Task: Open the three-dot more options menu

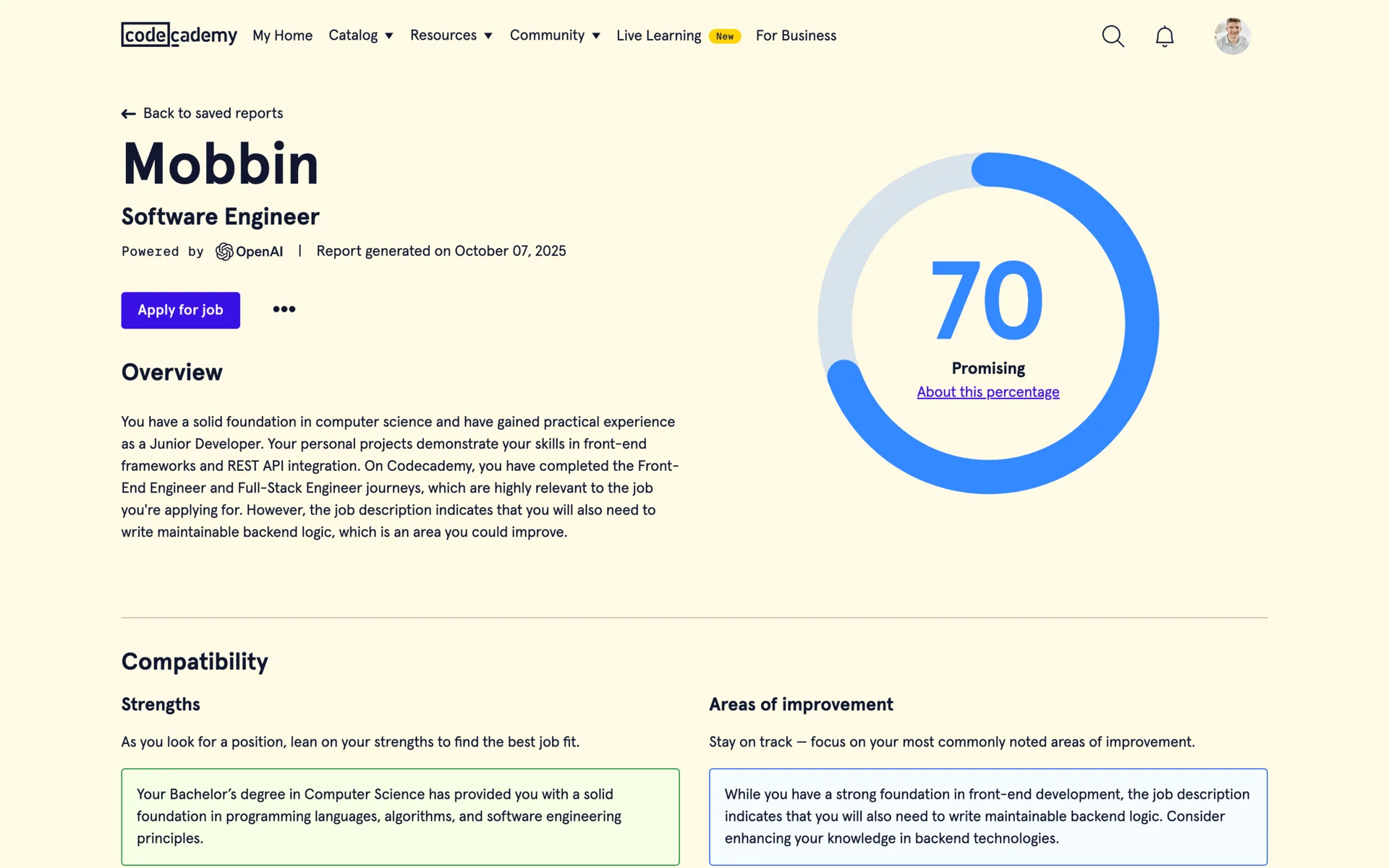Action: tap(284, 310)
